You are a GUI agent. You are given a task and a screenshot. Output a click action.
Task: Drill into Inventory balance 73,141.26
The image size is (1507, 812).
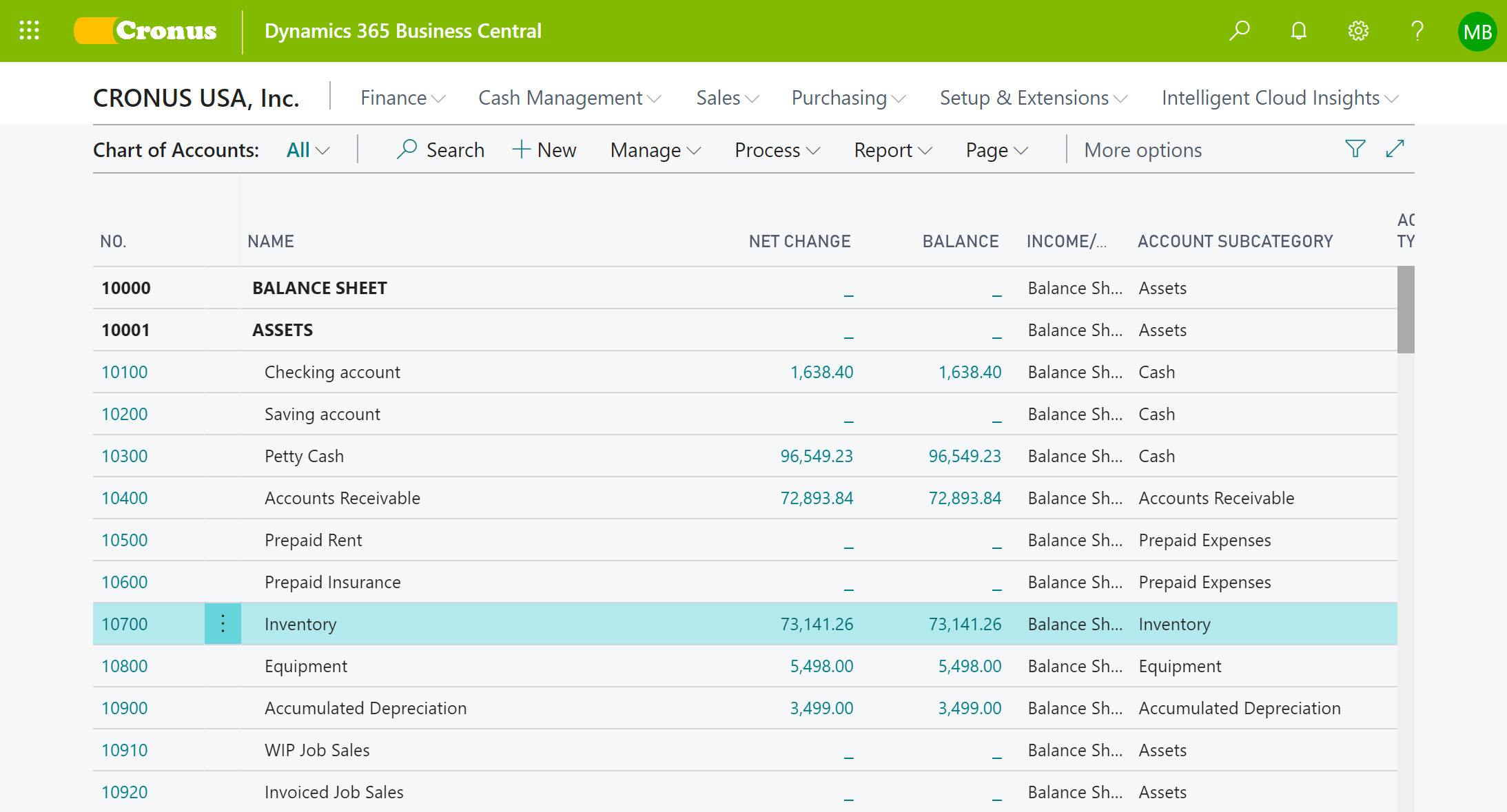pyautogui.click(x=965, y=624)
